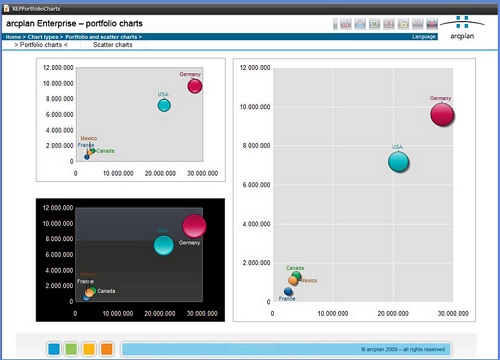500x360 pixels.
Task: Click the USA label in the top-left chart
Action: 163,94
